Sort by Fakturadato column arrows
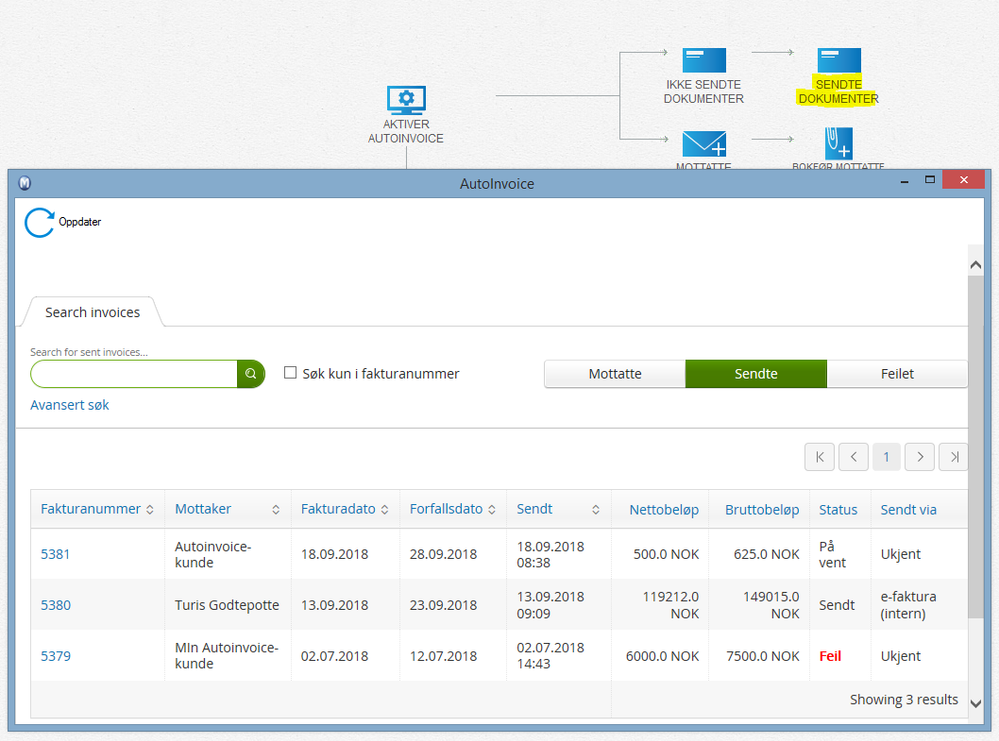 coord(385,510)
